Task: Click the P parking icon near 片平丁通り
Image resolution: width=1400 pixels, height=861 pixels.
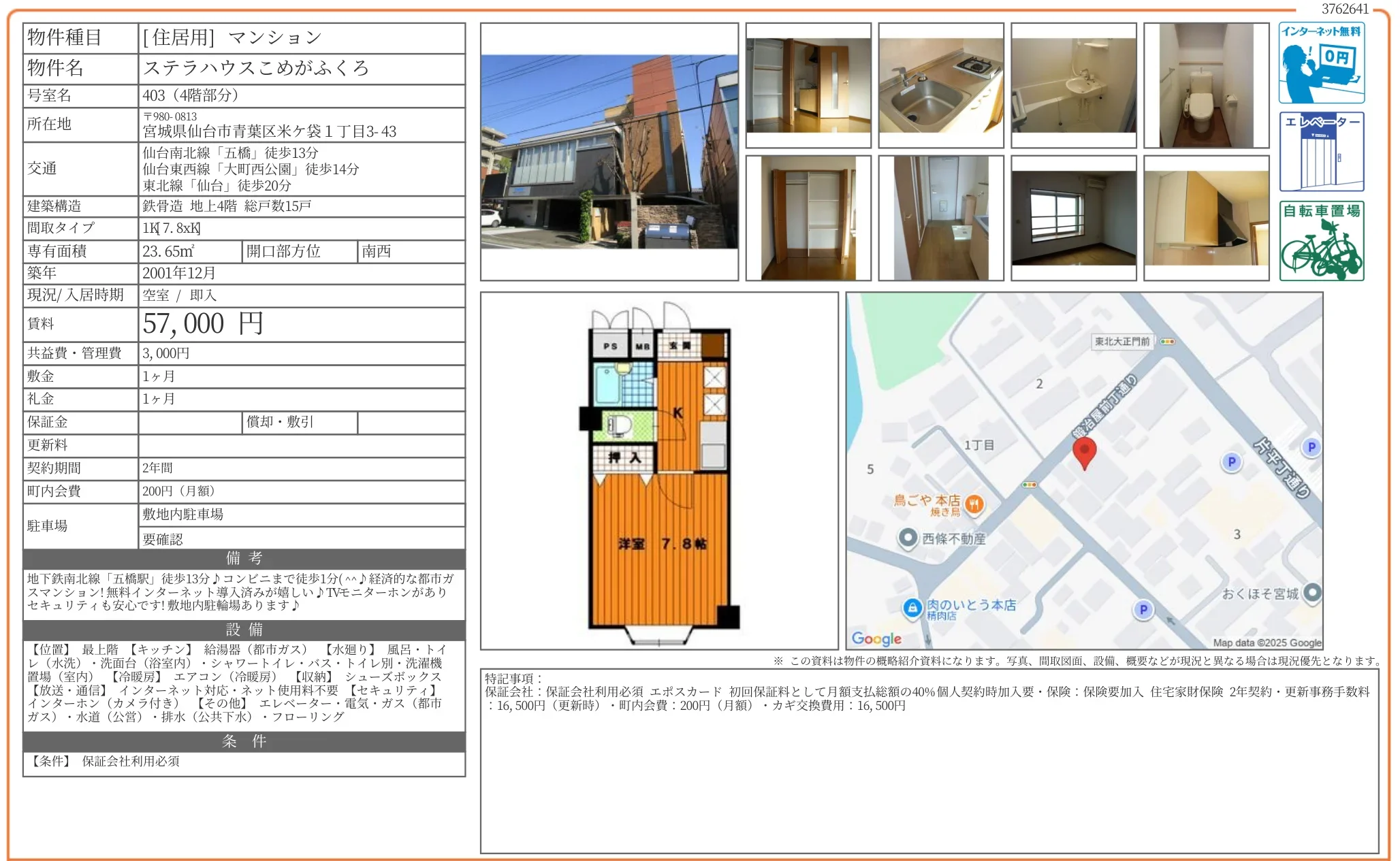Action: pyautogui.click(x=1311, y=448)
